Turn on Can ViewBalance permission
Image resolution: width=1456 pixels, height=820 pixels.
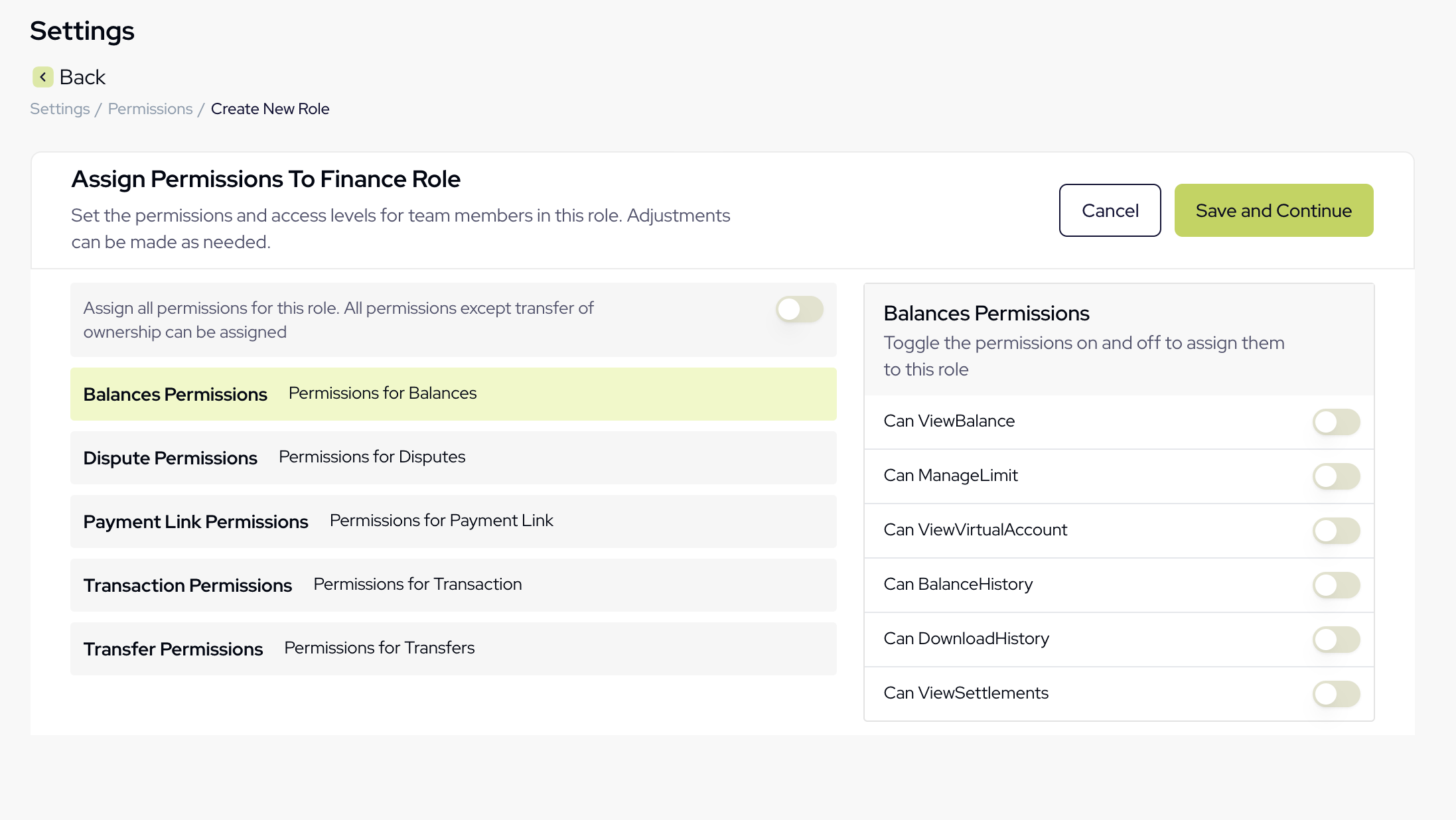click(1335, 421)
